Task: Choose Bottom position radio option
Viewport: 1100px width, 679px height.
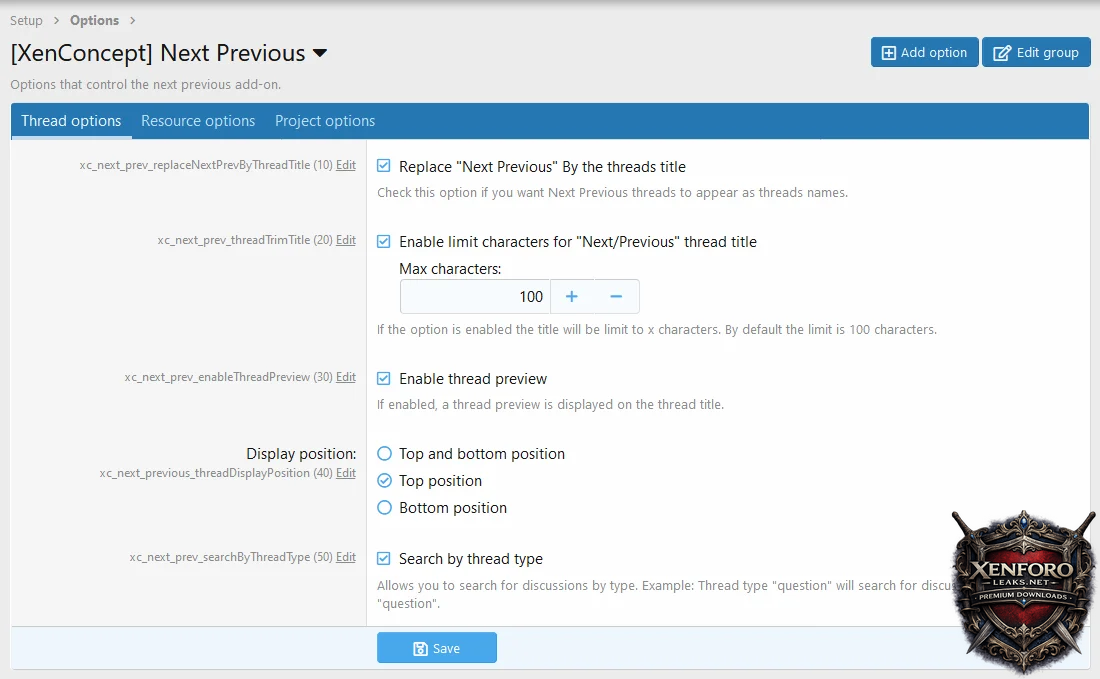Action: [x=384, y=508]
